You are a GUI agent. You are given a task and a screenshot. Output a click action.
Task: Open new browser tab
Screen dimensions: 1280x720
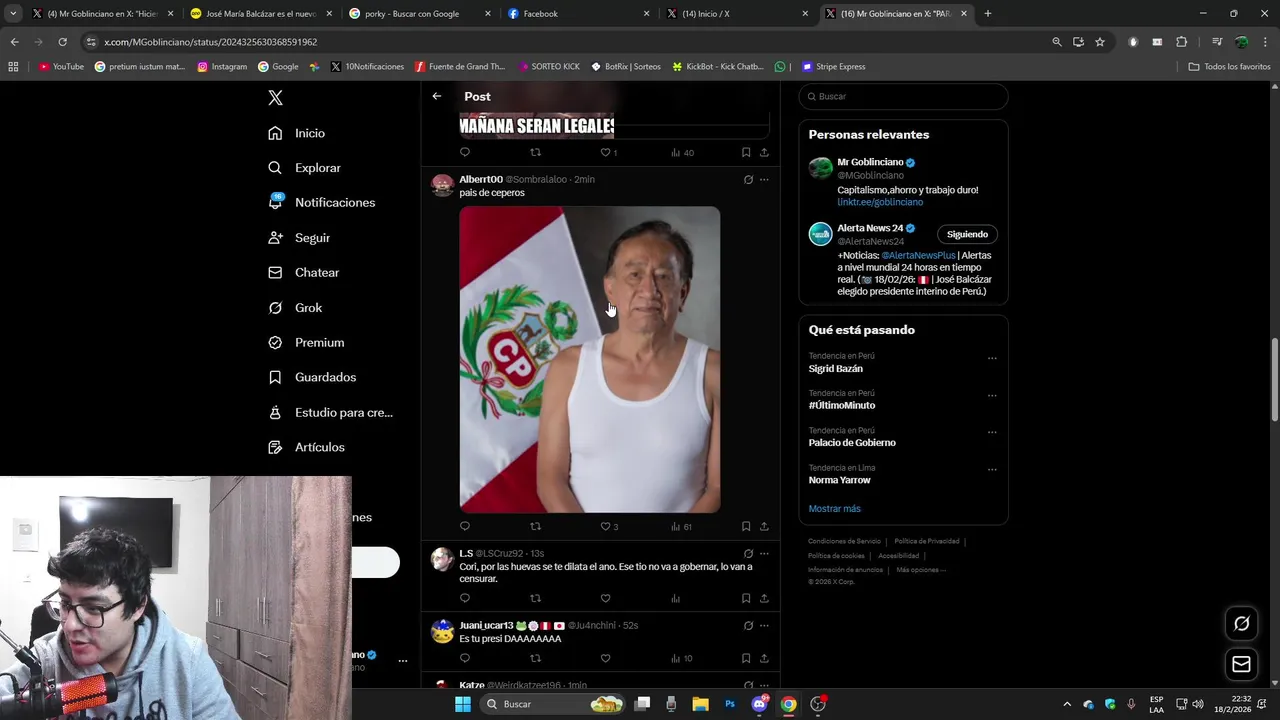(988, 14)
